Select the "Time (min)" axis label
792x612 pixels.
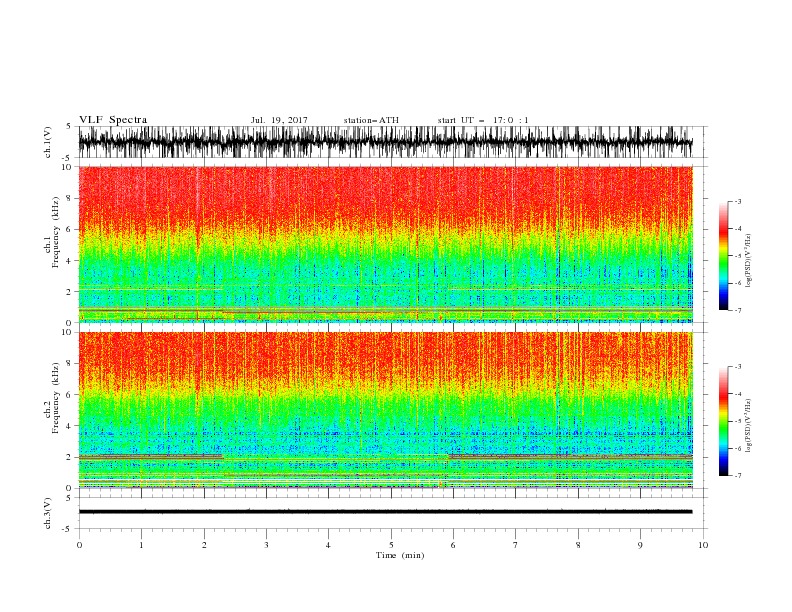(x=400, y=555)
